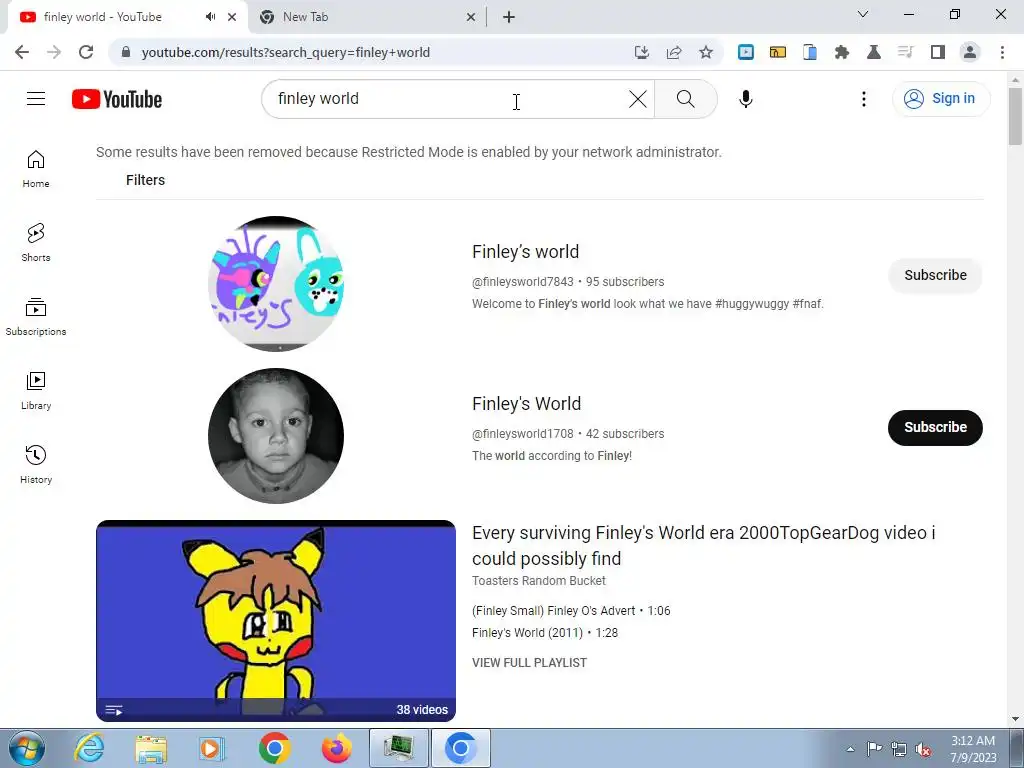
Task: Launch Internet Explorer from taskbar
Action: pyautogui.click(x=89, y=748)
